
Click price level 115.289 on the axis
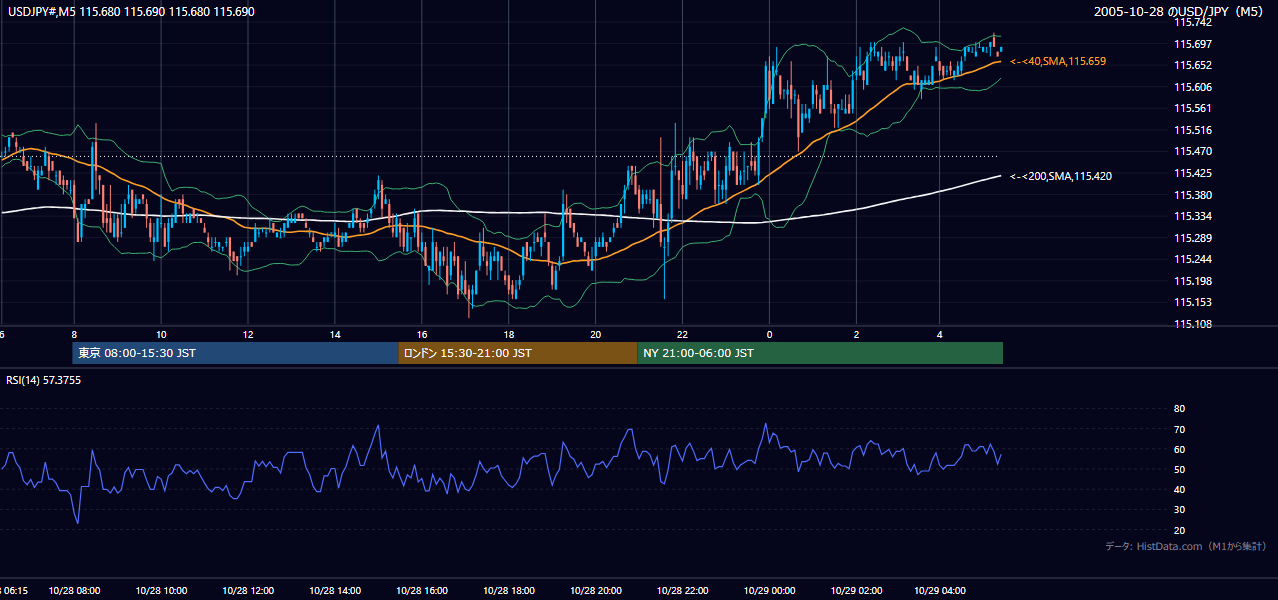(x=1193, y=238)
